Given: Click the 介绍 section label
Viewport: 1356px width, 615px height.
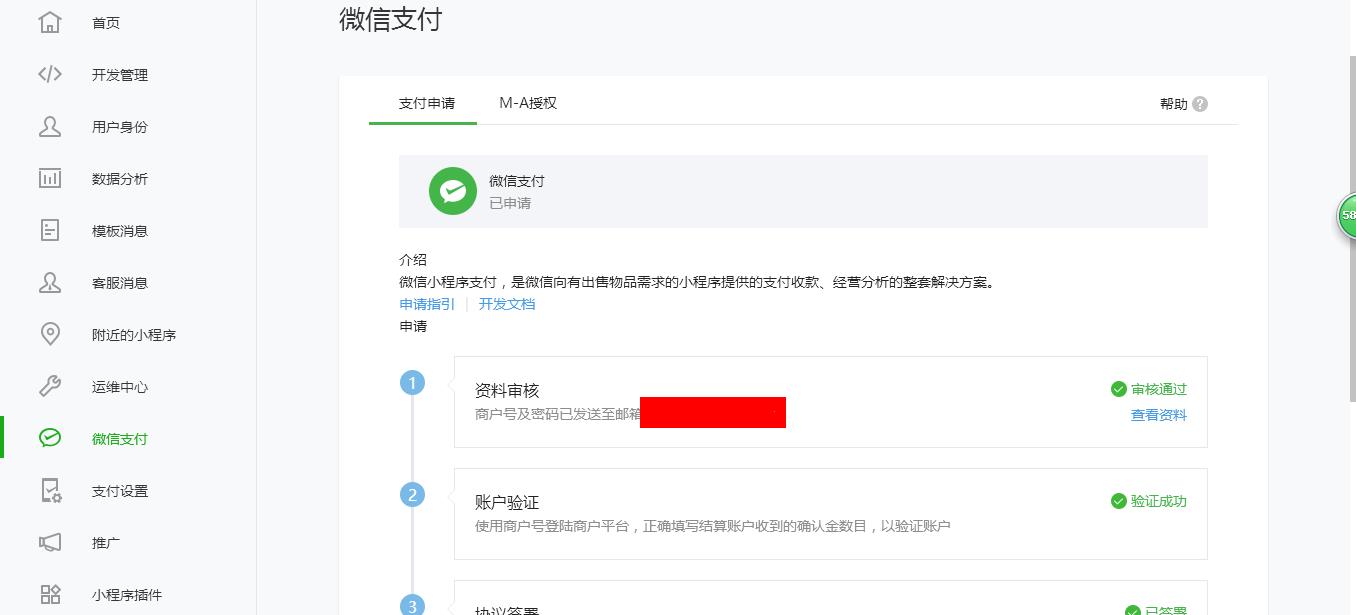Looking at the screenshot, I should pyautogui.click(x=413, y=260).
